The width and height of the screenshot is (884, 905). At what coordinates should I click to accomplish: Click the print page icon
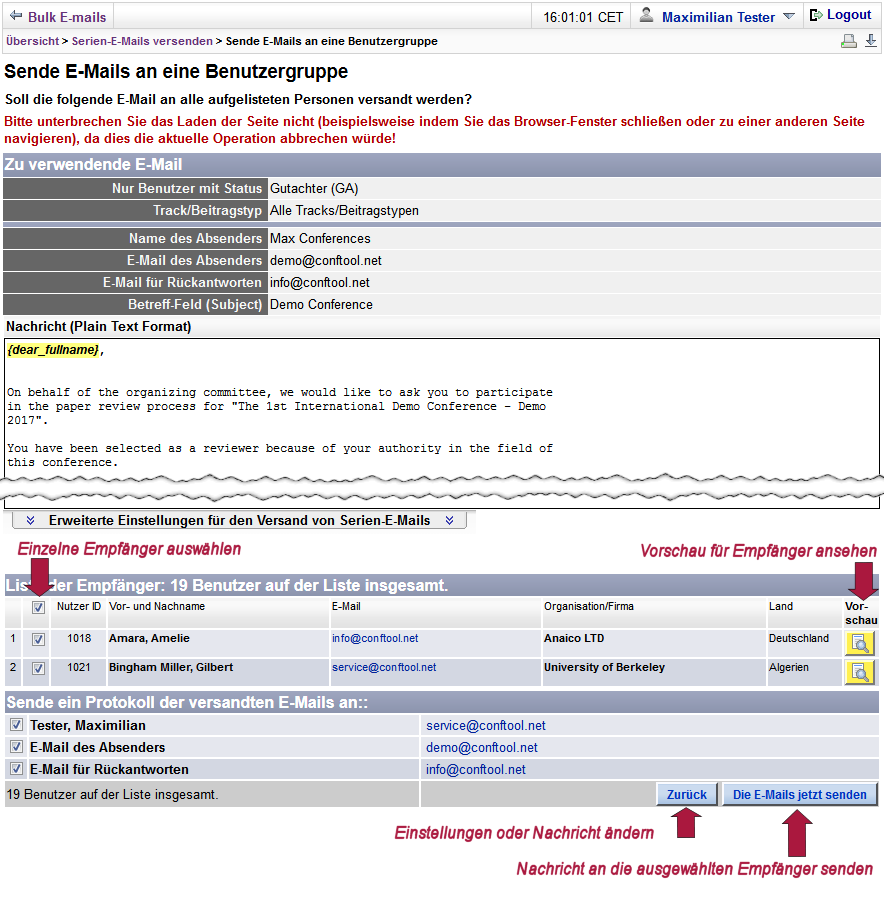[x=848, y=41]
